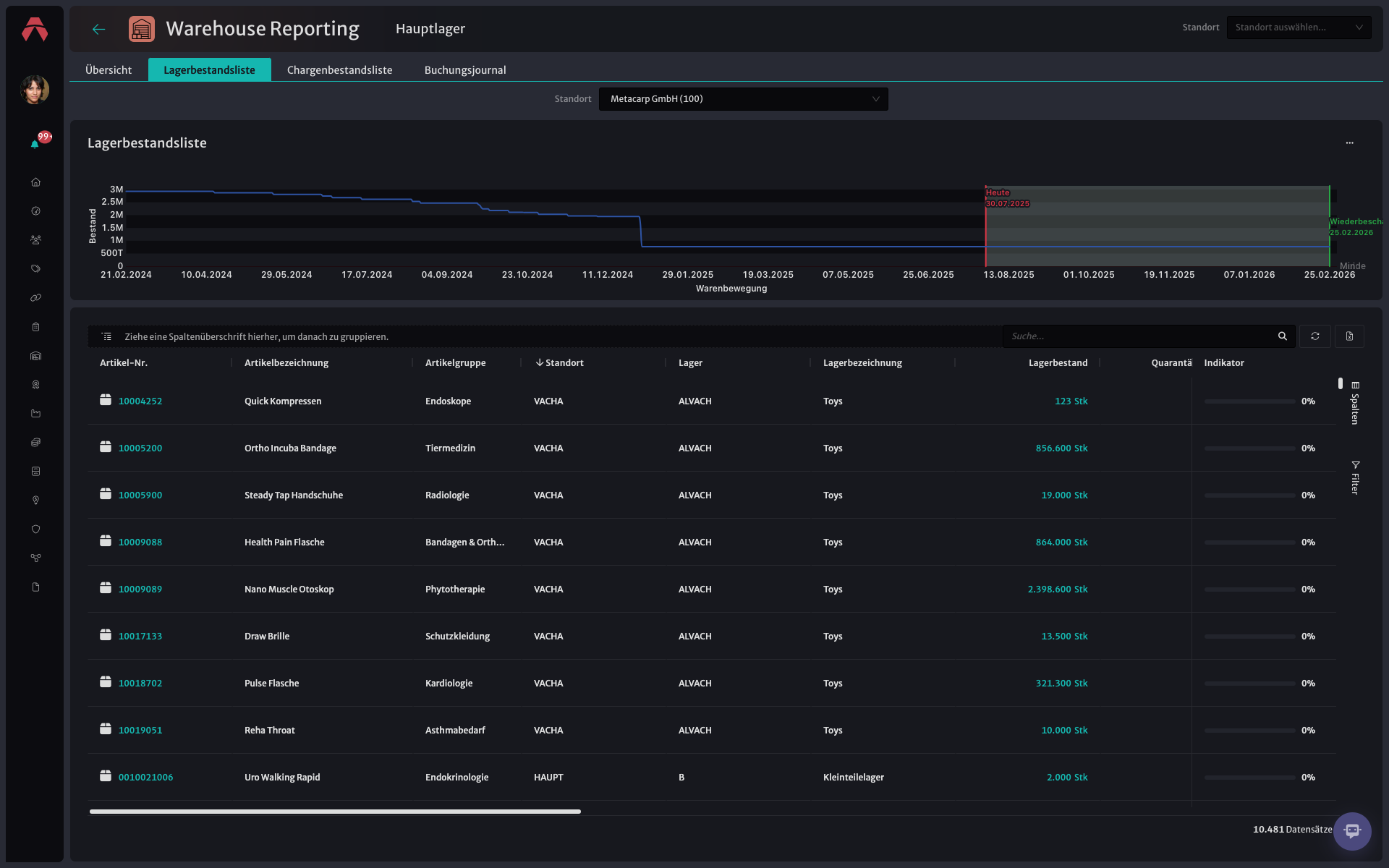Viewport: 1389px width, 868px height.
Task: Click the back arrow next to Warehouse Reporting
Action: coord(99,29)
